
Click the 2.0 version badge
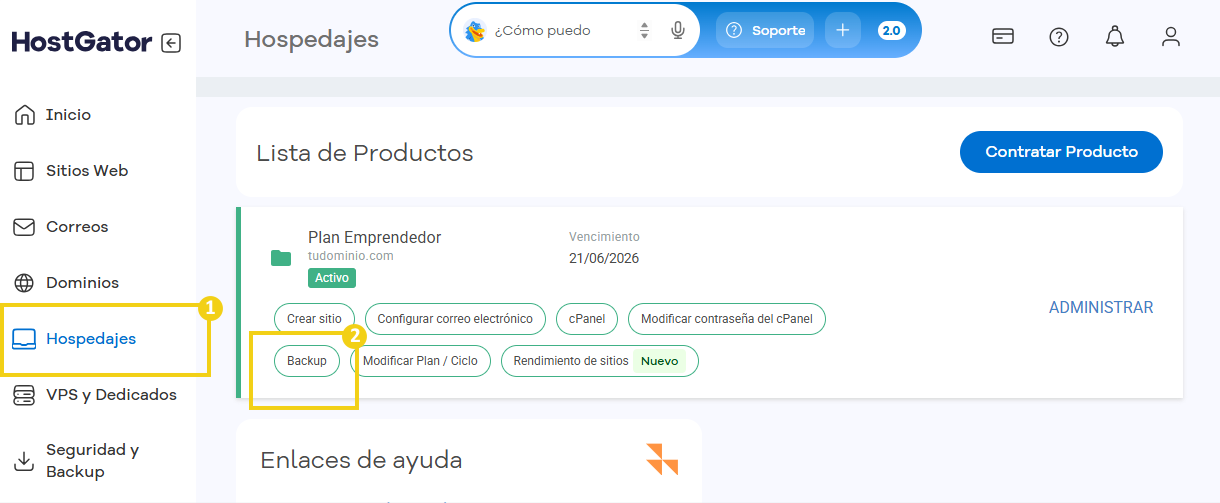click(x=891, y=30)
